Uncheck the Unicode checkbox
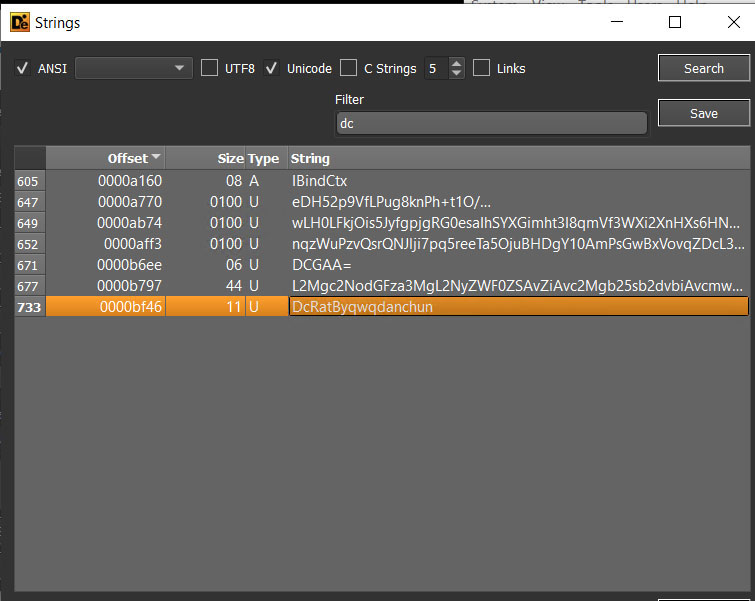 click(x=271, y=69)
